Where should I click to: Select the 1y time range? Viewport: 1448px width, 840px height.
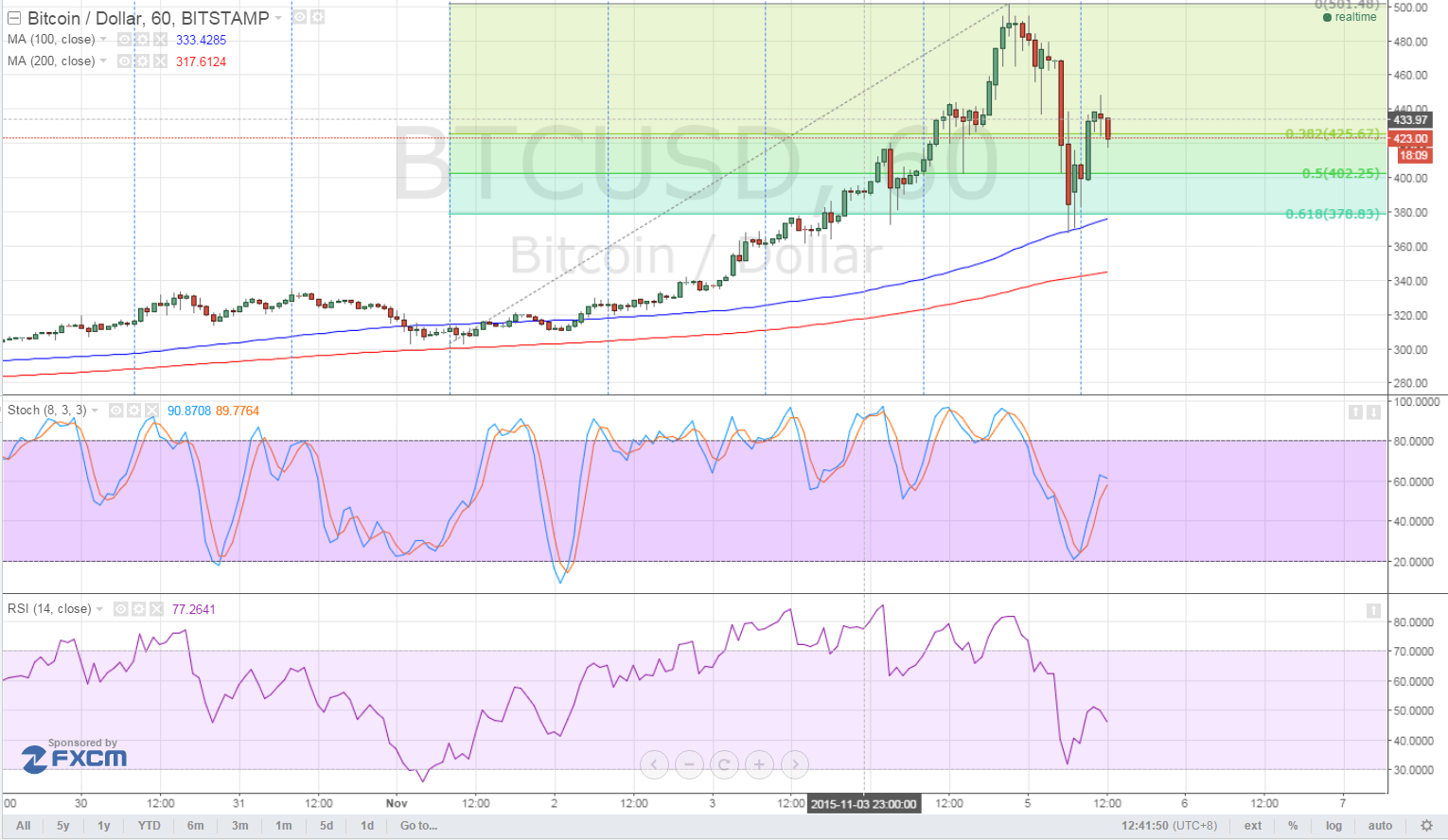pos(104,826)
